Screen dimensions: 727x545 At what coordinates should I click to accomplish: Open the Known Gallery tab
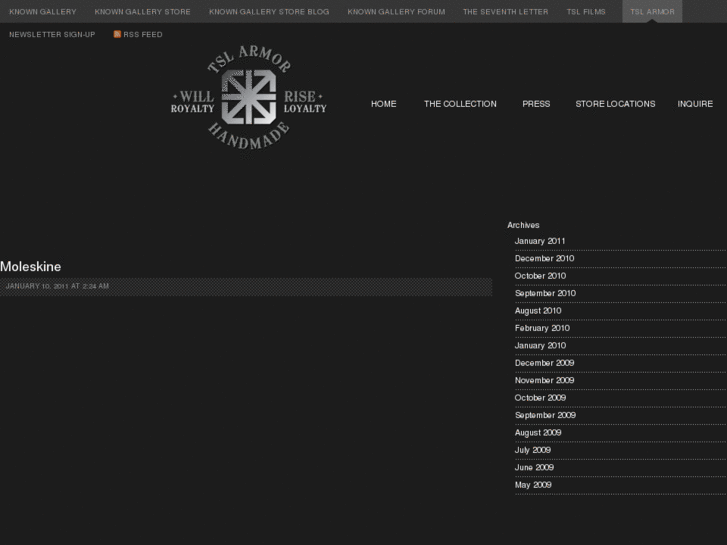(43, 12)
